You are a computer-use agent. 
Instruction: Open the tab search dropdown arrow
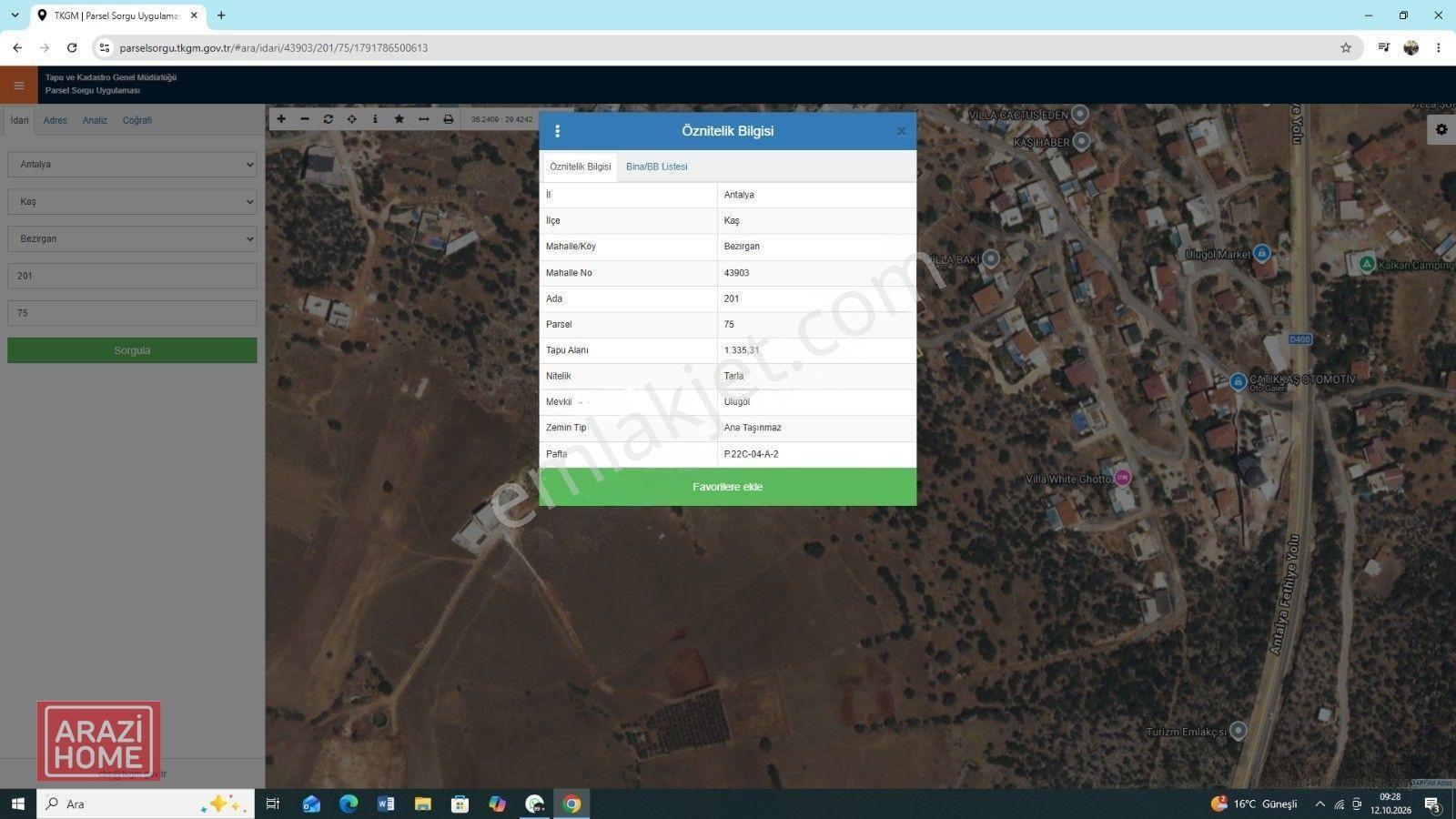pyautogui.click(x=15, y=15)
